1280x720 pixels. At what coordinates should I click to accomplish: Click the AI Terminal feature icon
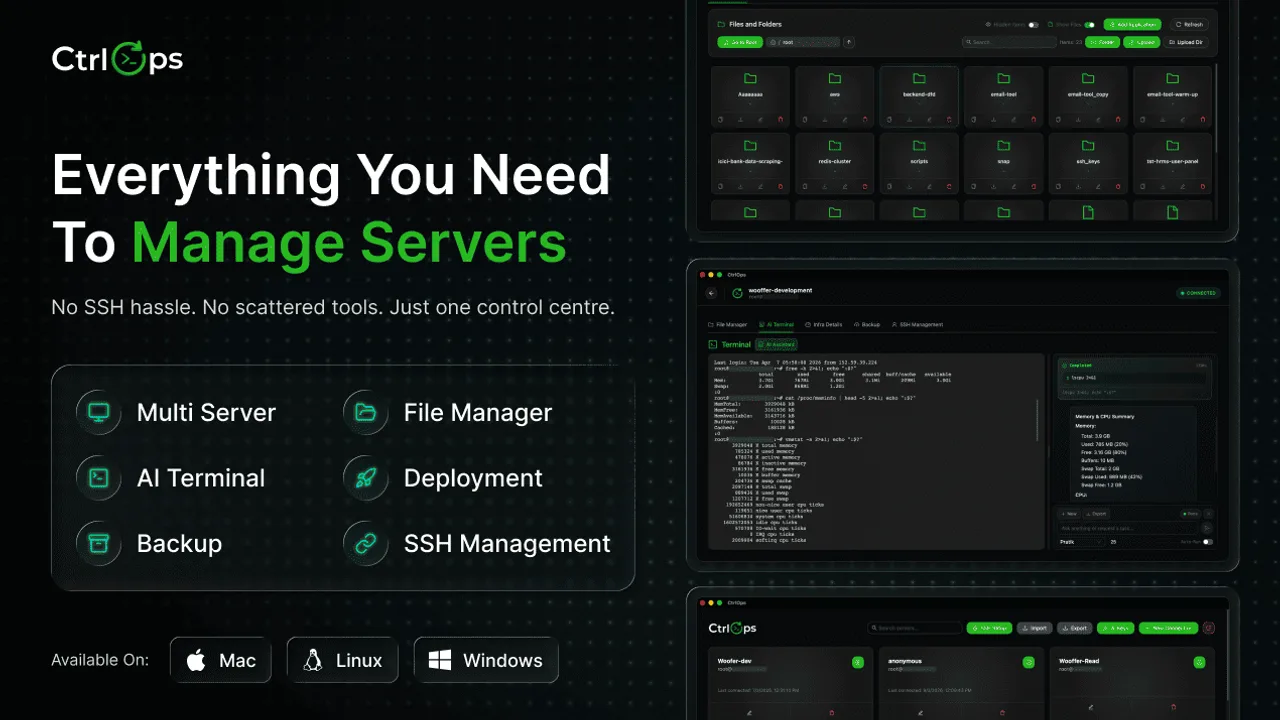pyautogui.click(x=98, y=478)
